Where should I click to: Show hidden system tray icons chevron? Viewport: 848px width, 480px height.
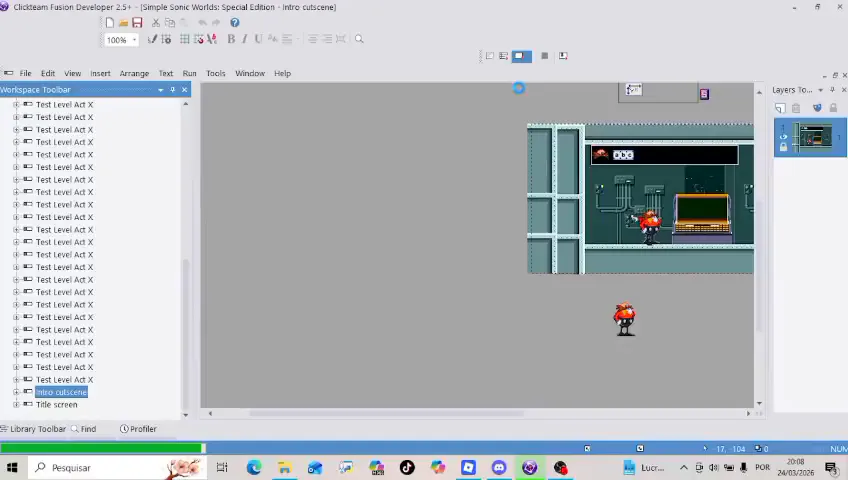tap(684, 468)
